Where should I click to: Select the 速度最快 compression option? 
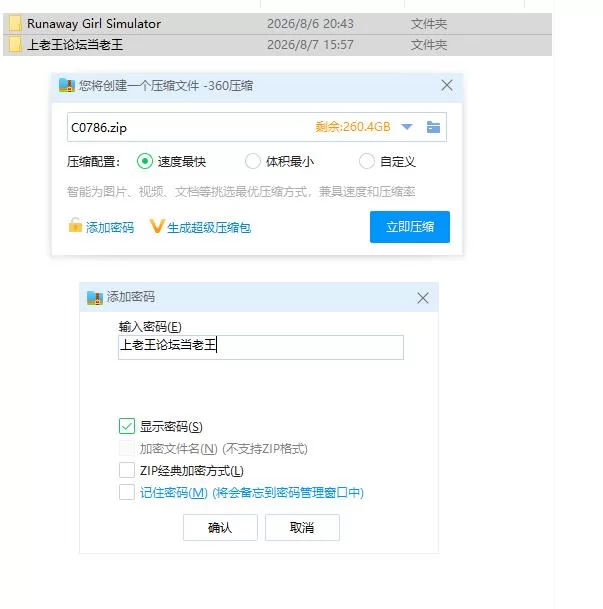tap(145, 161)
